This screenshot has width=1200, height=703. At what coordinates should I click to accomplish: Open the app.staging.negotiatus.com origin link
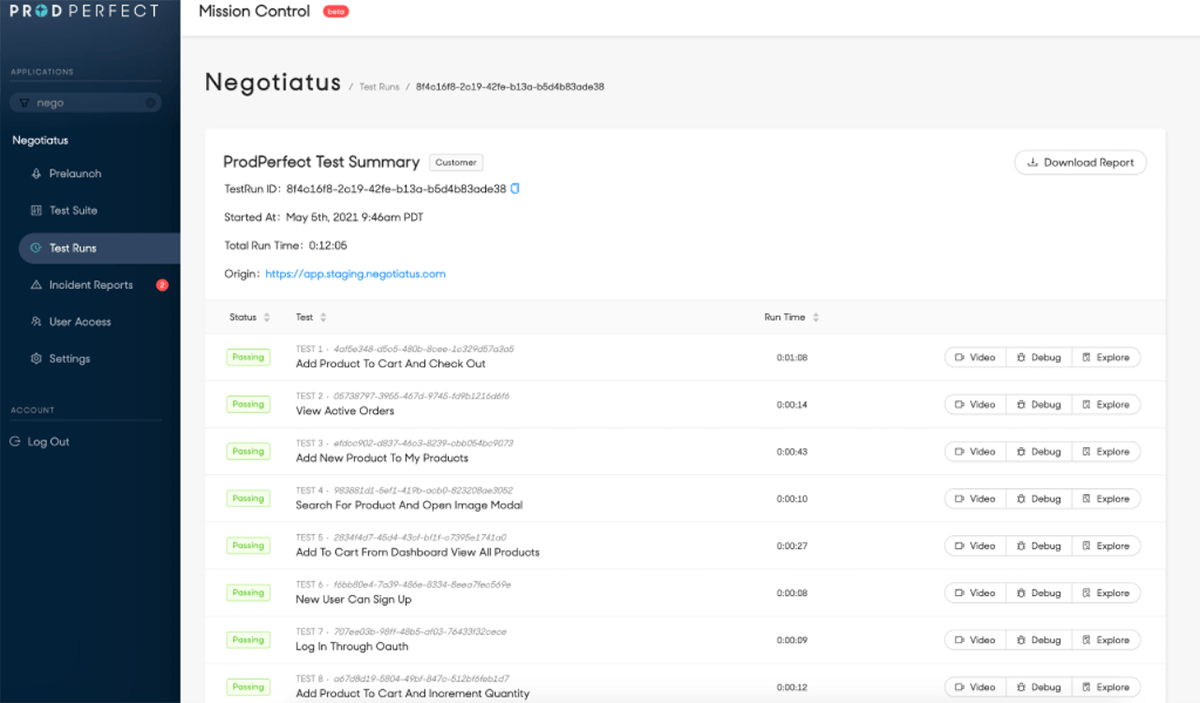[x=355, y=273]
